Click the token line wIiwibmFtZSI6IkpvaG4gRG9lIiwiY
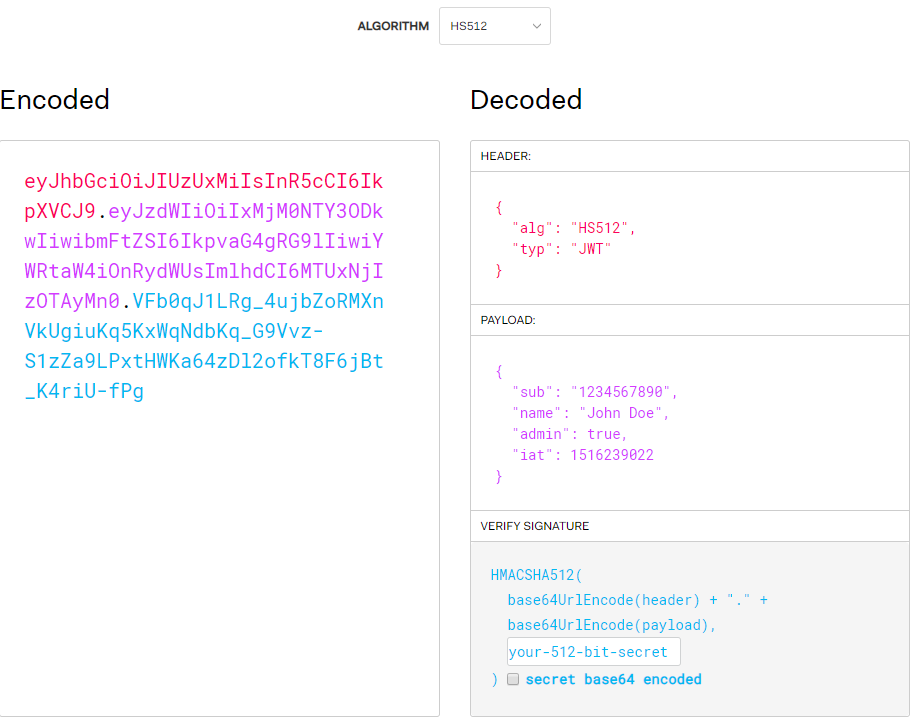This screenshot has width=919, height=727. [x=203, y=241]
